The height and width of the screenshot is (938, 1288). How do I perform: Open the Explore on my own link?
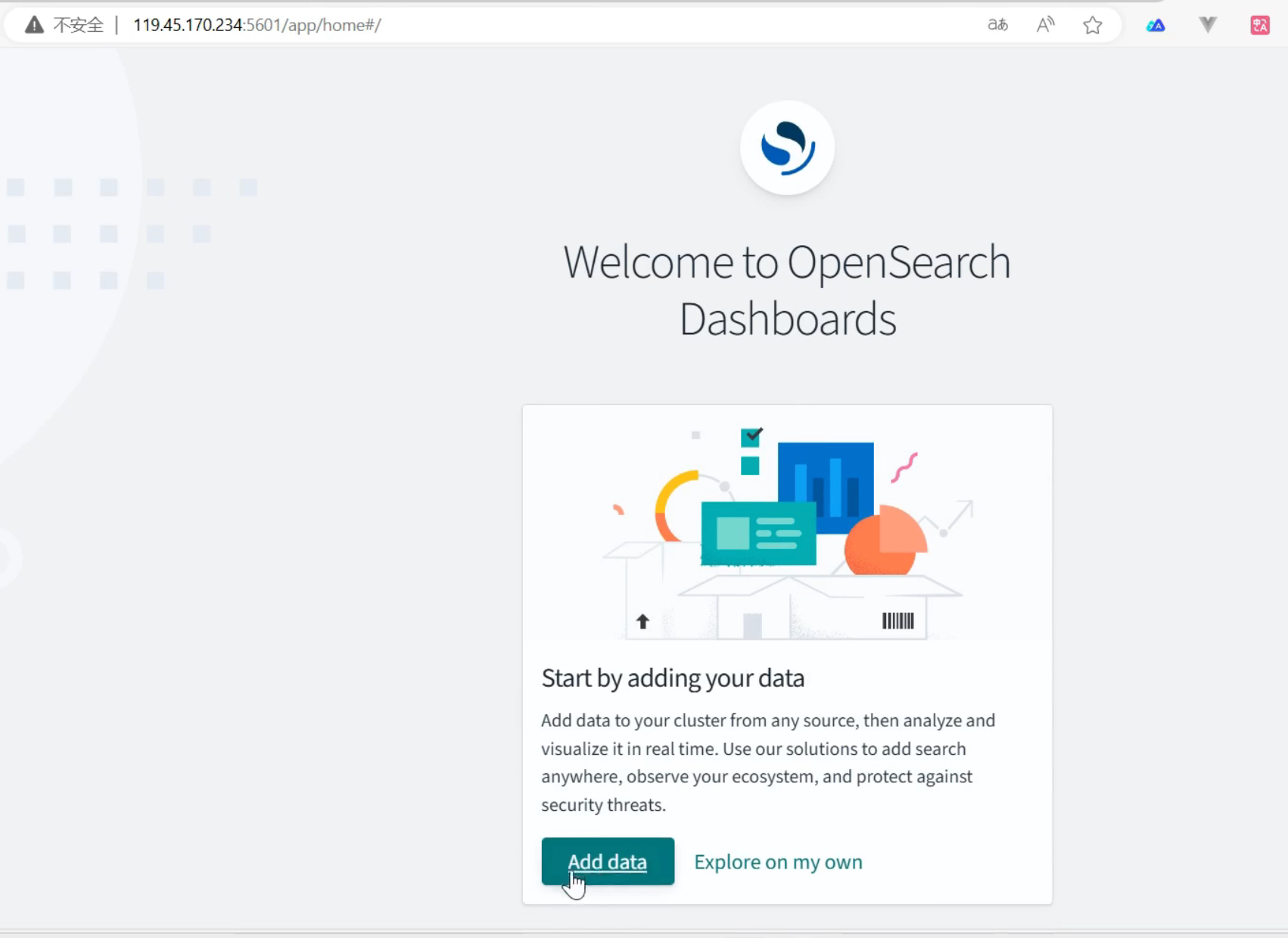pos(778,862)
